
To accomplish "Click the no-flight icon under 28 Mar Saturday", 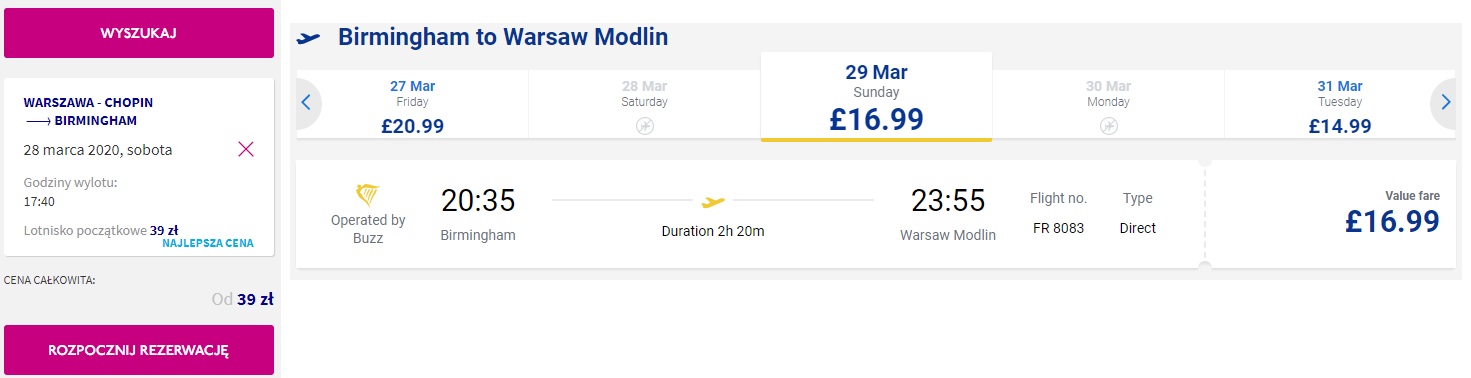I will [x=644, y=126].
